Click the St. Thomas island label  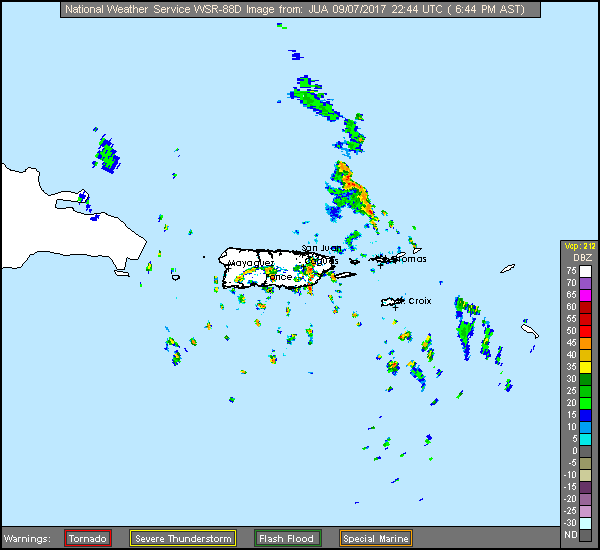(x=407, y=259)
